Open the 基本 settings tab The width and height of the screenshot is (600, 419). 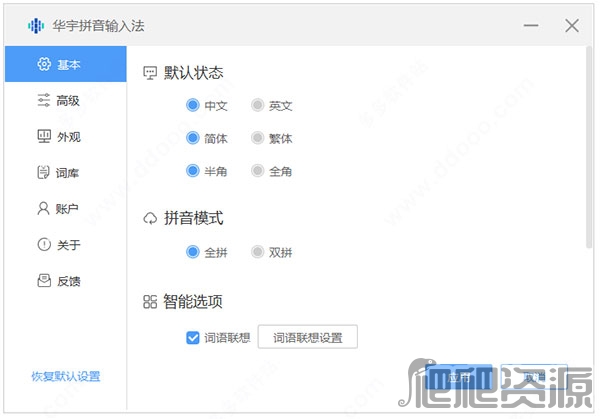click(65, 64)
